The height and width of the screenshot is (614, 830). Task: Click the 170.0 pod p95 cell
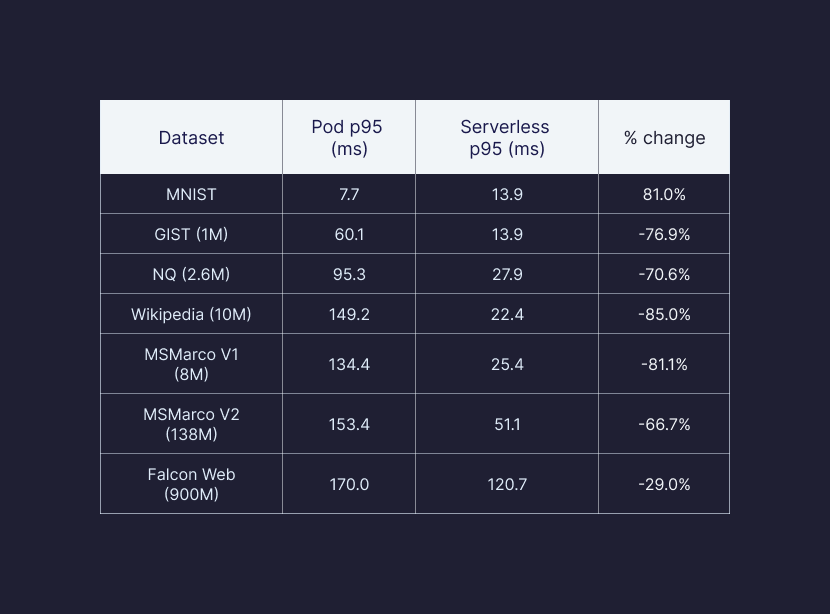[x=349, y=484]
